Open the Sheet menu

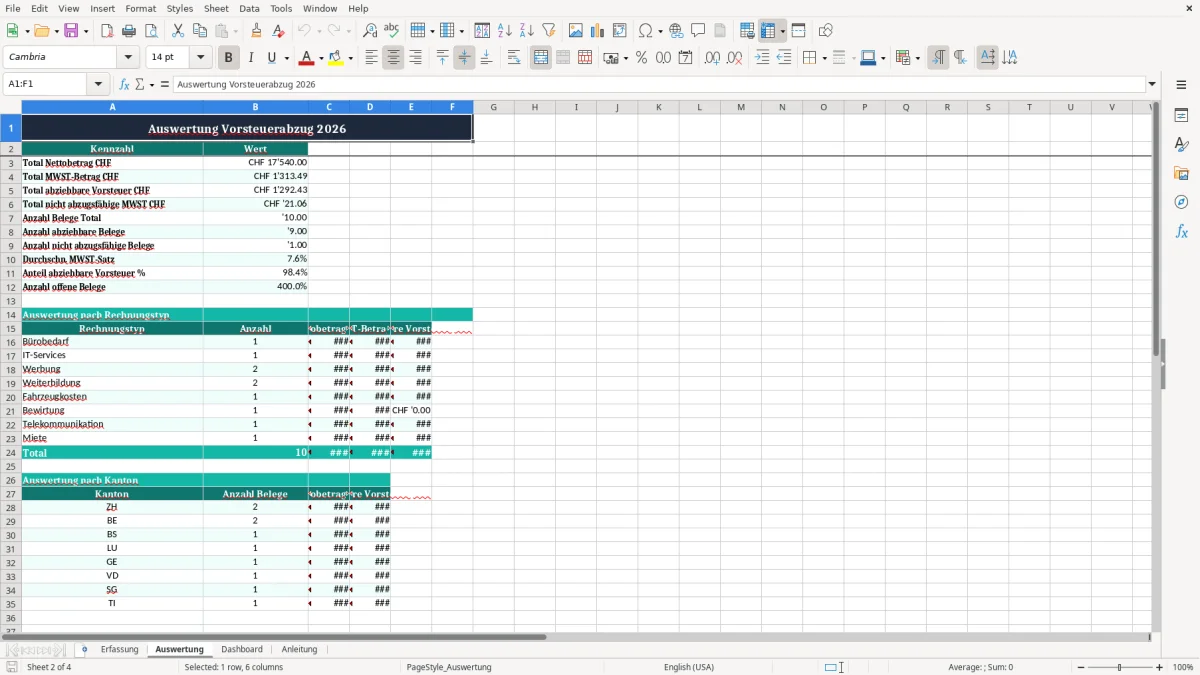[x=216, y=8]
